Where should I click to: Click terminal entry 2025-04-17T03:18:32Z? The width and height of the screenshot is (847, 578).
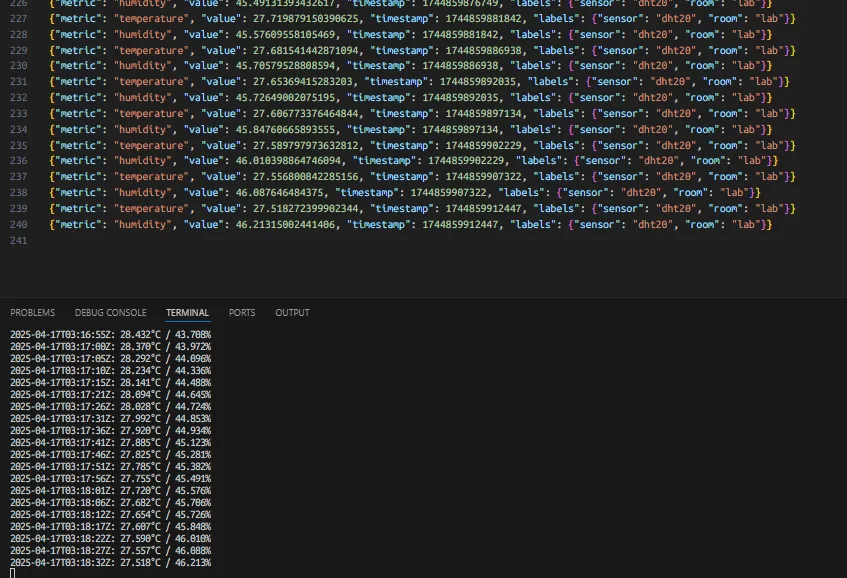click(x=62, y=564)
